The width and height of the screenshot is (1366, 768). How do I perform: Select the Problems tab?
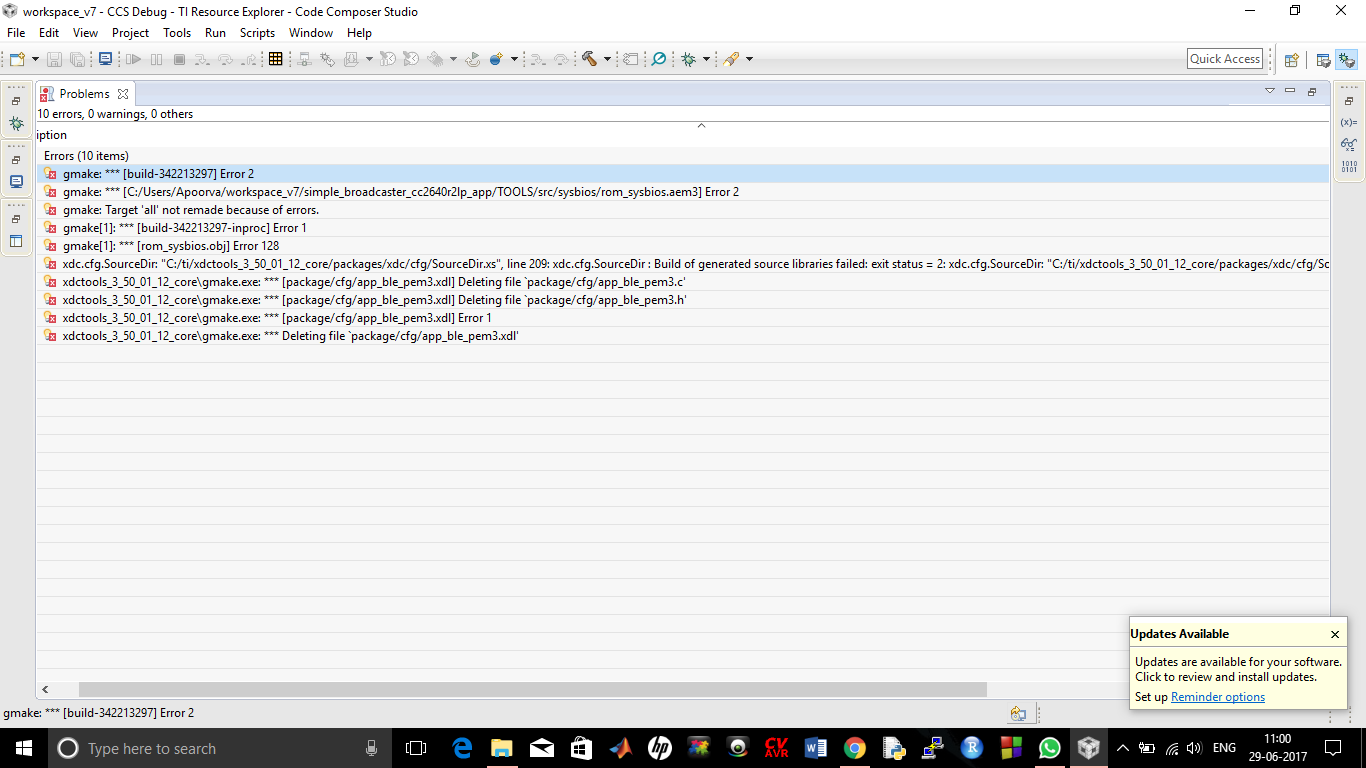[x=84, y=94]
